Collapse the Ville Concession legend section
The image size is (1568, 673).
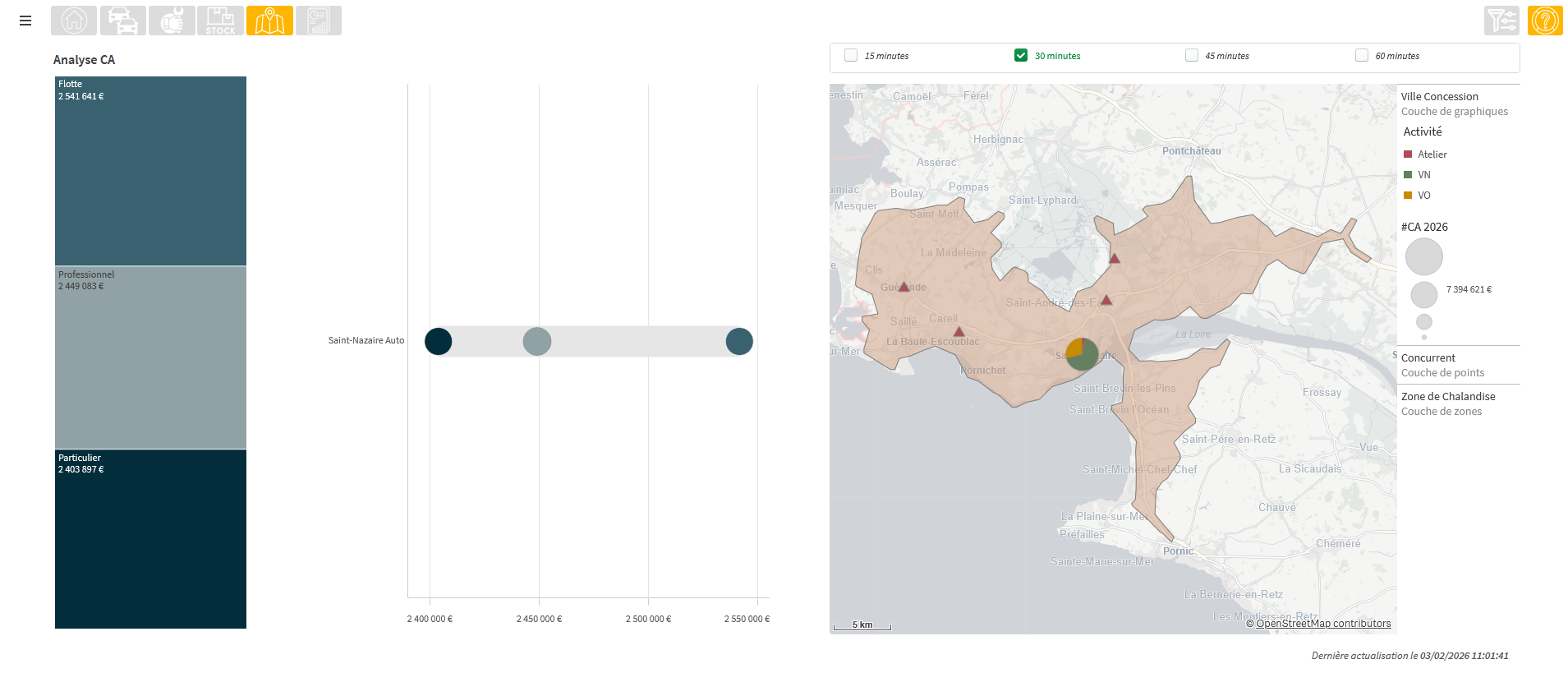[1439, 97]
